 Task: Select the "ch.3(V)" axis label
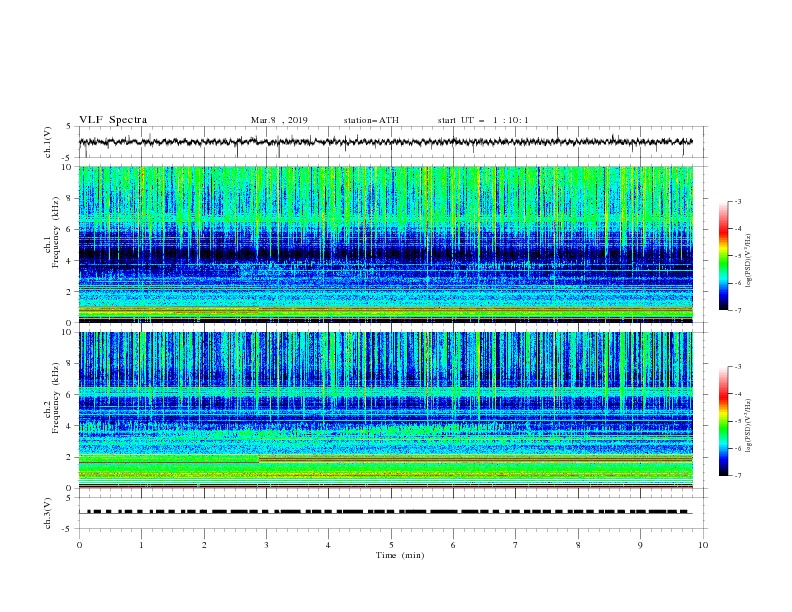coord(48,513)
